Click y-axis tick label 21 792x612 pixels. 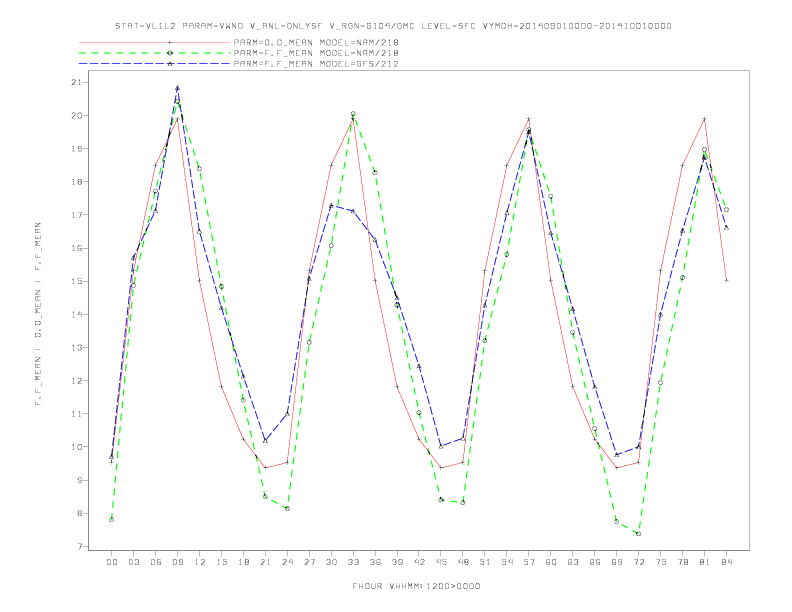(x=77, y=82)
